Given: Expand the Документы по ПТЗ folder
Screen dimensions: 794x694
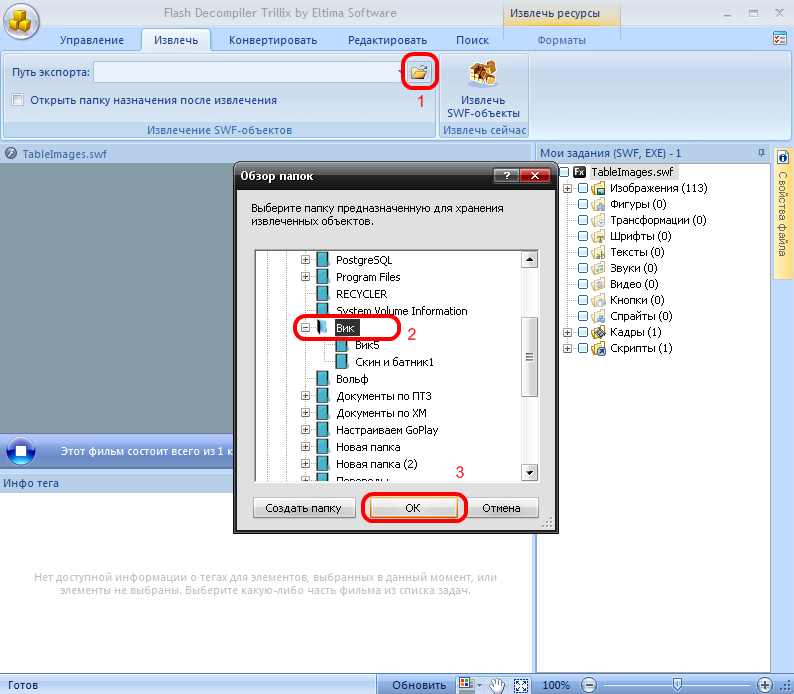Looking at the screenshot, I should tap(305, 395).
